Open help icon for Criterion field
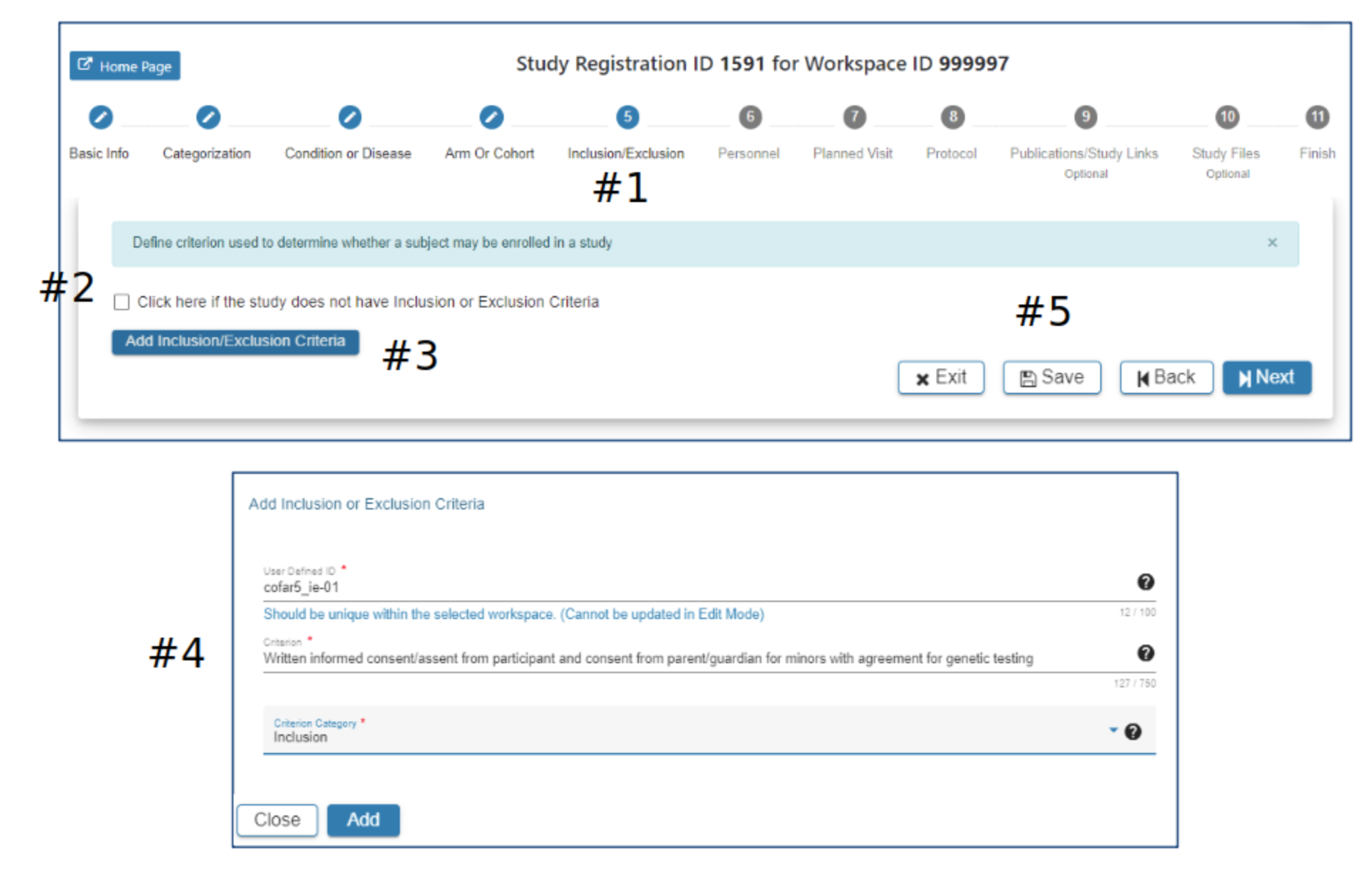The width and height of the screenshot is (1372, 871). click(x=1145, y=653)
